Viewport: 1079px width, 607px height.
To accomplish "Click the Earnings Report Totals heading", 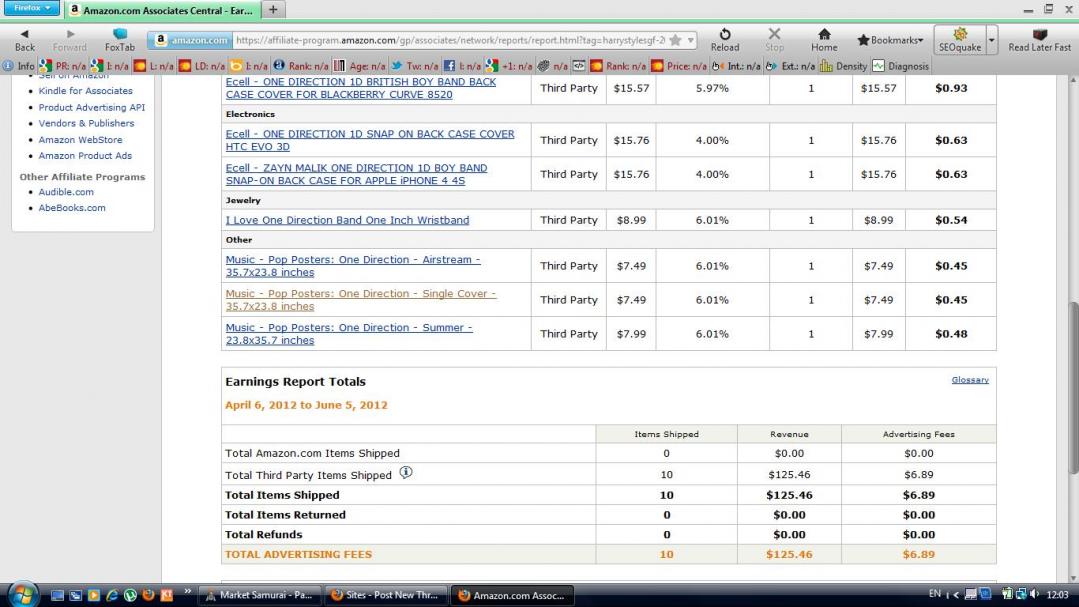I will 295,382.
